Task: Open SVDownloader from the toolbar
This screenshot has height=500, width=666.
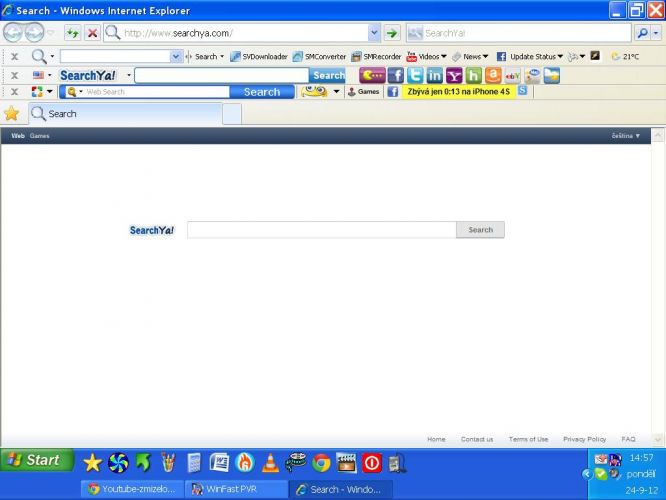Action: click(259, 56)
